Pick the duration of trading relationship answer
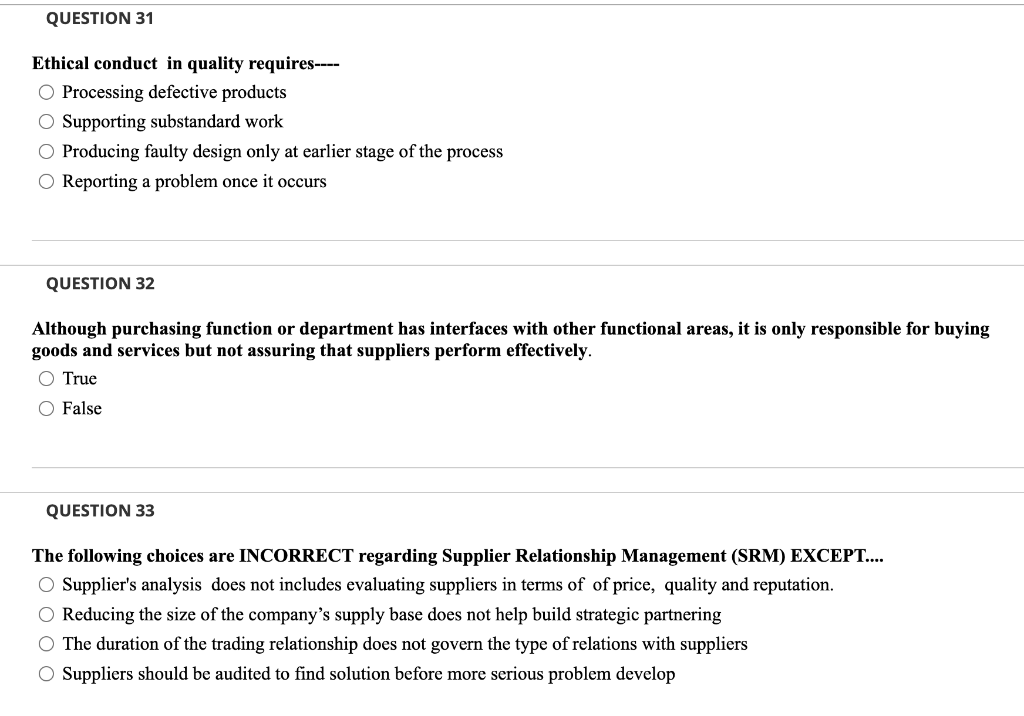The image size is (1024, 716). (46, 644)
